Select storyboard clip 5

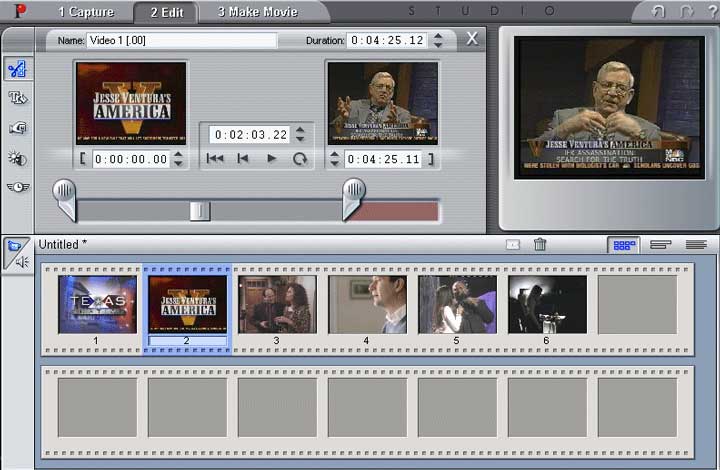tap(457, 304)
